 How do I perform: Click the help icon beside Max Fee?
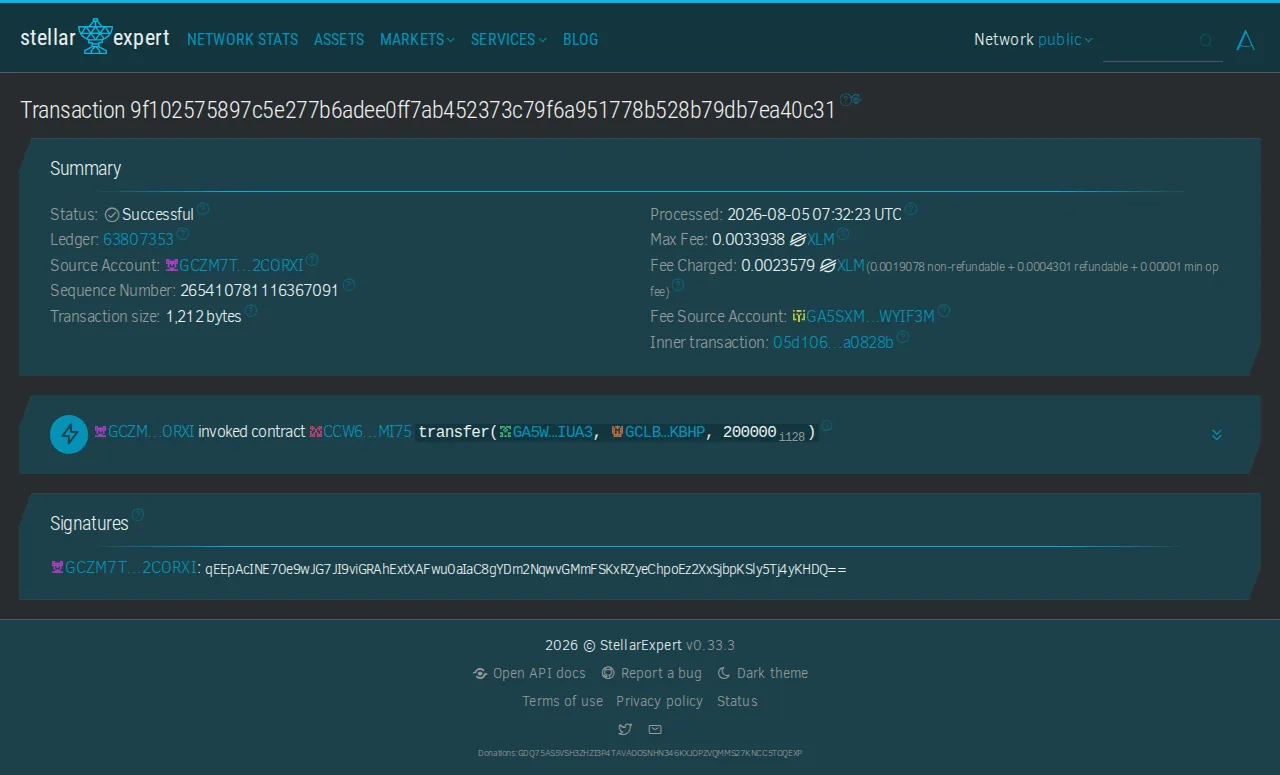click(x=843, y=234)
